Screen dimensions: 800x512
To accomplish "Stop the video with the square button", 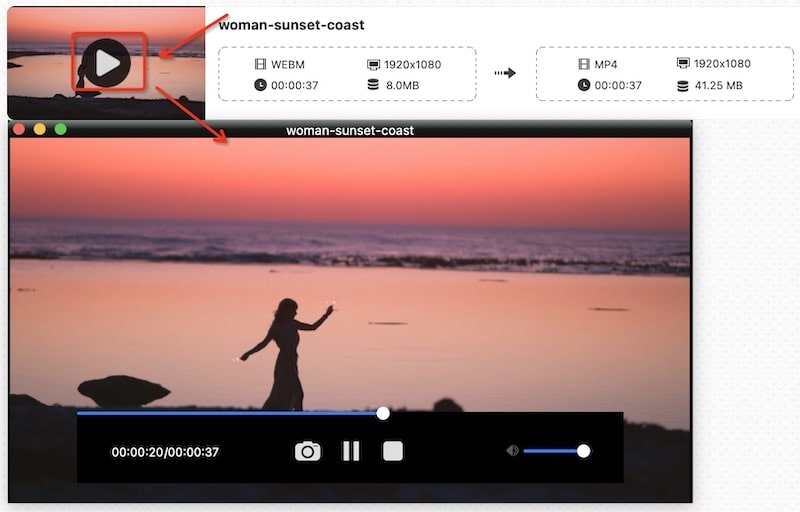I will (393, 451).
